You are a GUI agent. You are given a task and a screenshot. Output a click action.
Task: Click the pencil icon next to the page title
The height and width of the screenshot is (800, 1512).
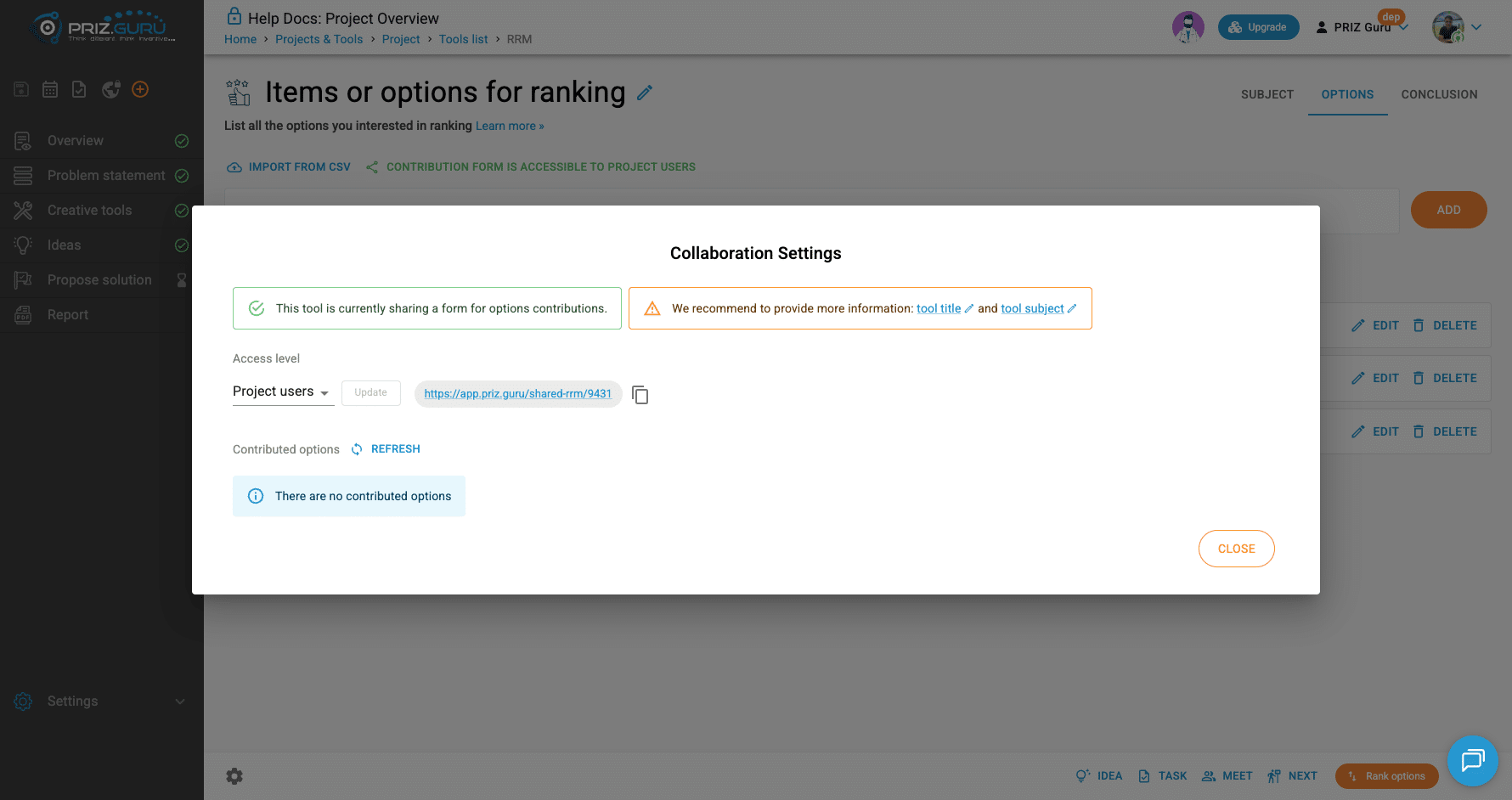pyautogui.click(x=645, y=93)
